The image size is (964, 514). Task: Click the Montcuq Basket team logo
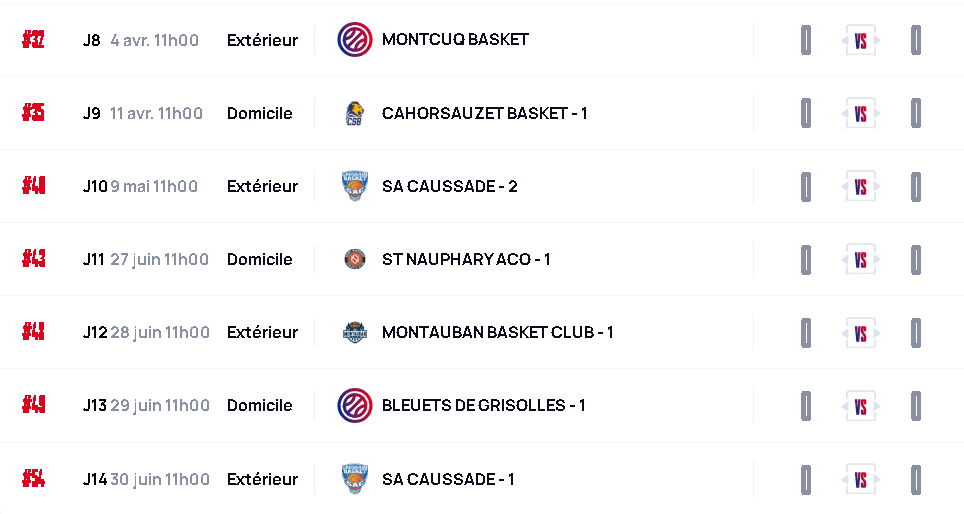click(x=354, y=40)
